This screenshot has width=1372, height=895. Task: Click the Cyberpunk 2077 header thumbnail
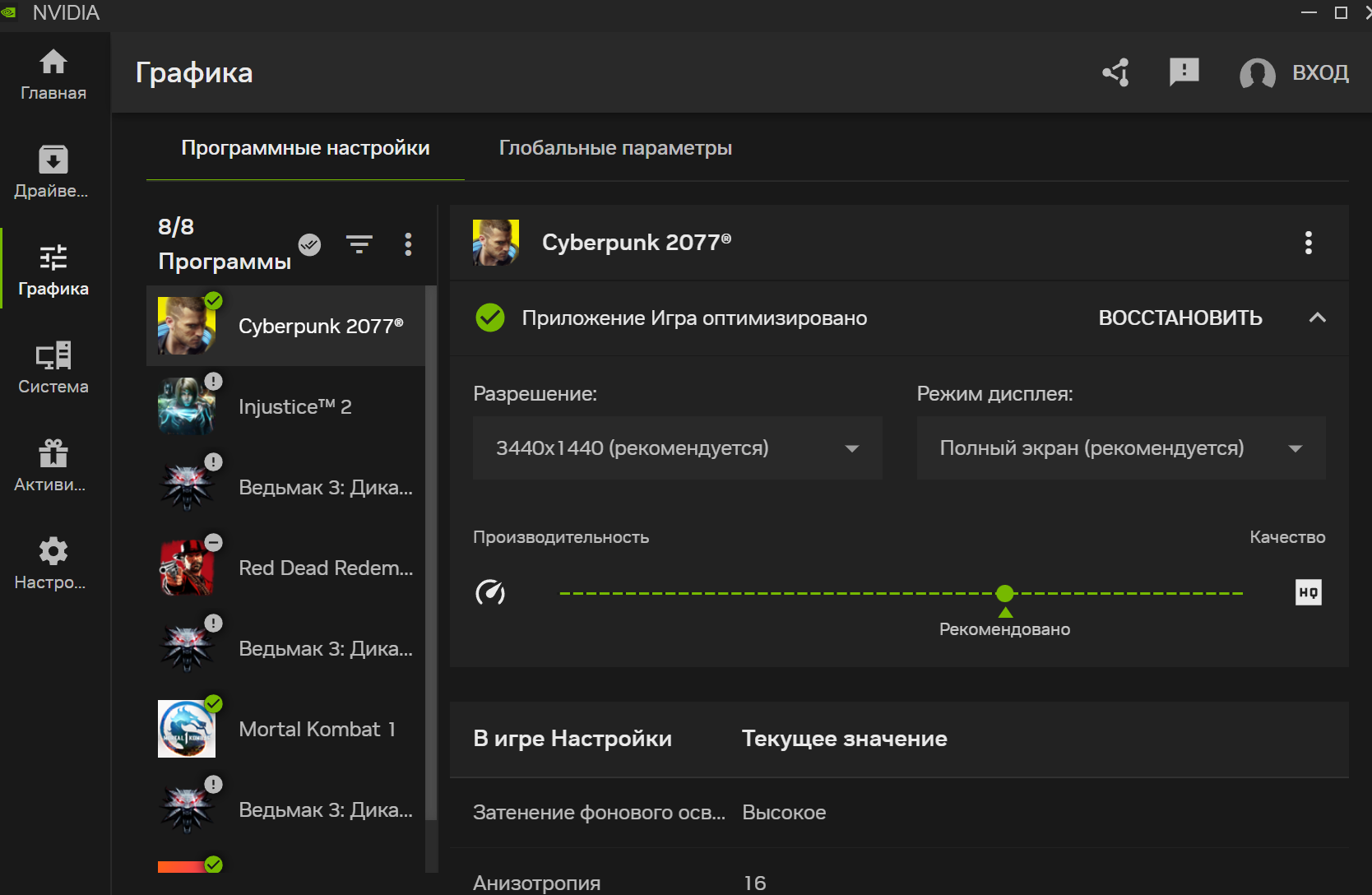[x=496, y=243]
